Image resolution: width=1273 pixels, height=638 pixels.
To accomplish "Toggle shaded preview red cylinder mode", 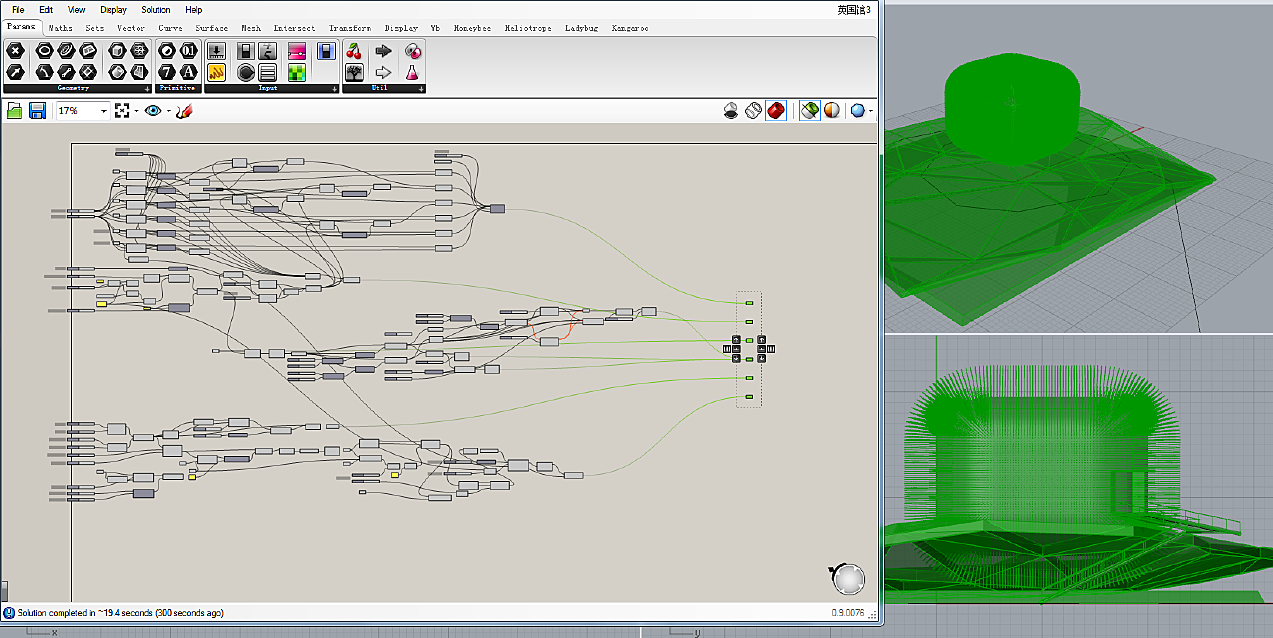I will point(776,111).
